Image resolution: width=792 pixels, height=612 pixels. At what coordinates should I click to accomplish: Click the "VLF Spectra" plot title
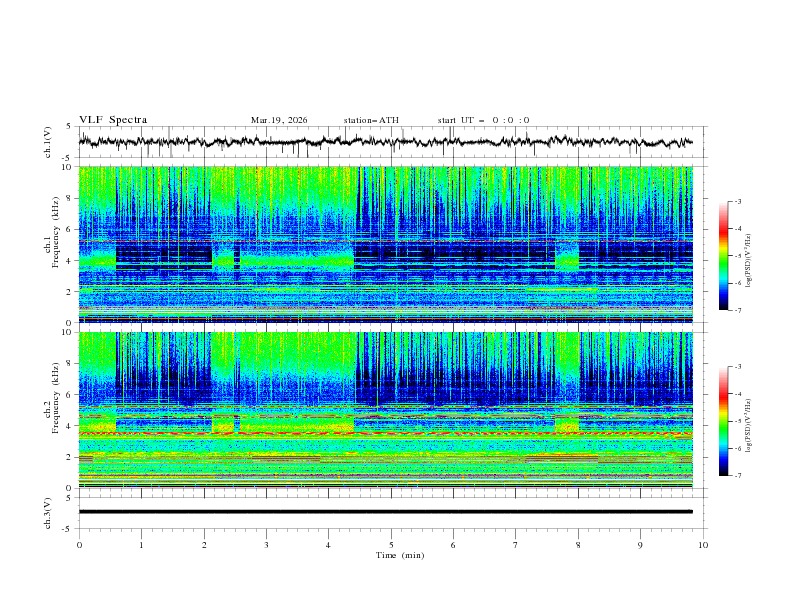113,120
